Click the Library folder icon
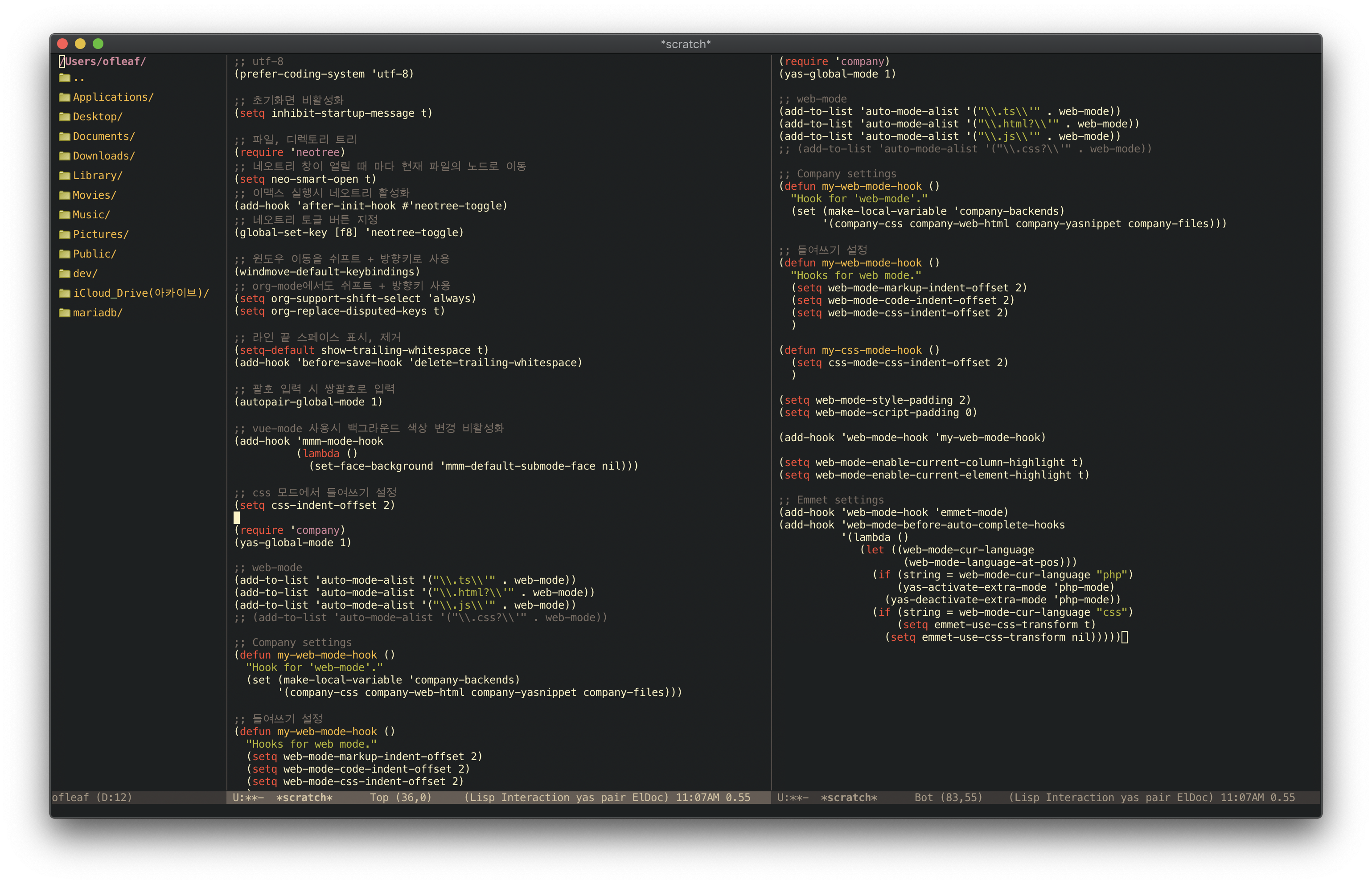 pyautogui.click(x=64, y=176)
